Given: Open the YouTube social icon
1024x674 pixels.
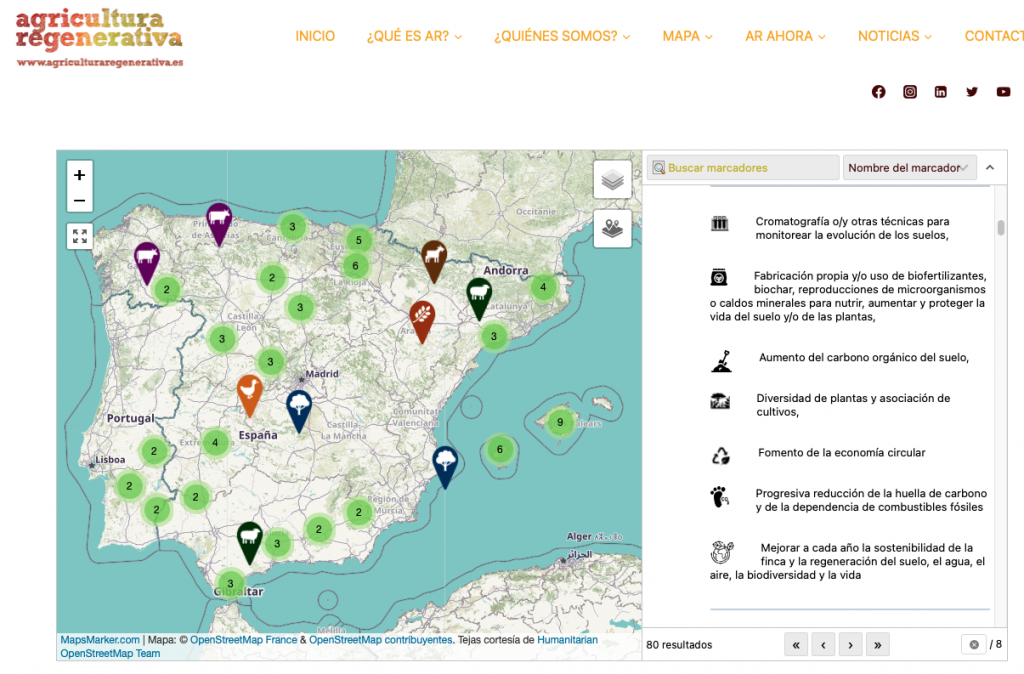Looking at the screenshot, I should [x=1004, y=92].
